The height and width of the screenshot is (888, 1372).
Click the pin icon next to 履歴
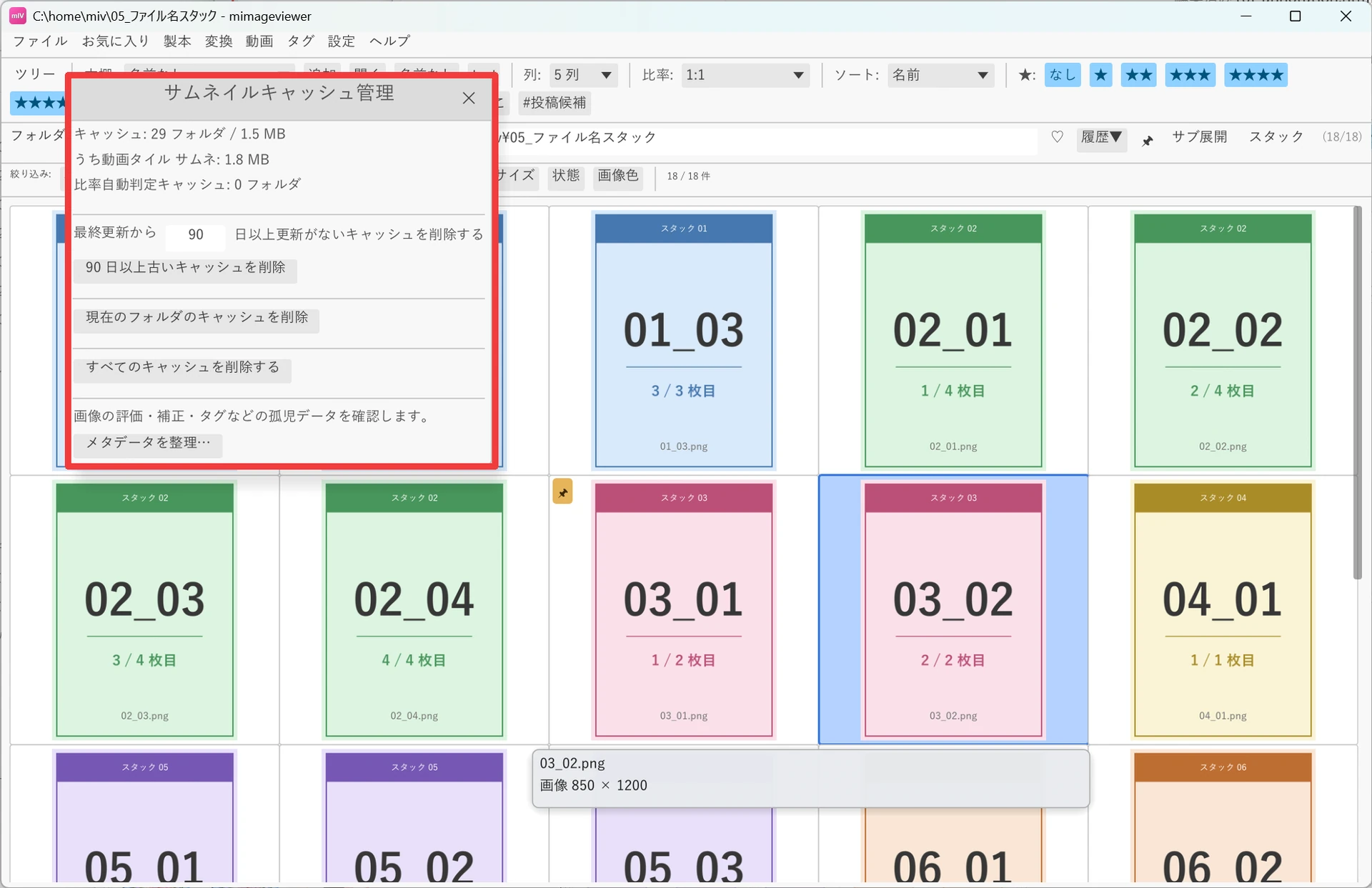[x=1147, y=141]
